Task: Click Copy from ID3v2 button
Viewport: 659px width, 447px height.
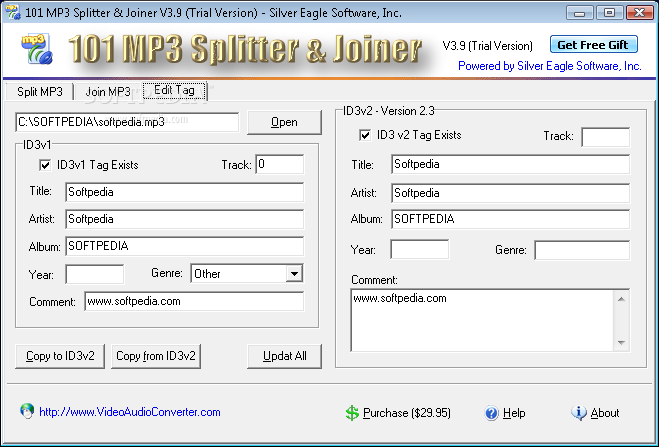Action: (156, 356)
